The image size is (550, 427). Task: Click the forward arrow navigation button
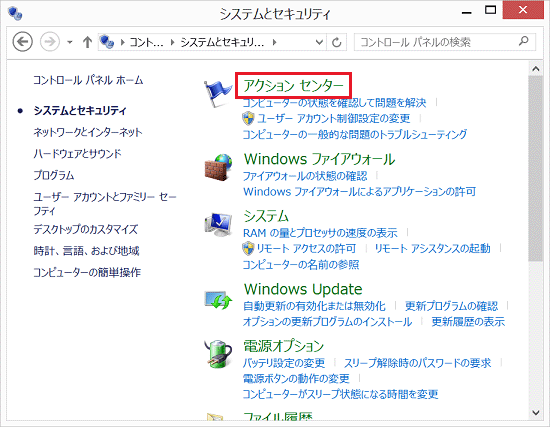(50, 42)
